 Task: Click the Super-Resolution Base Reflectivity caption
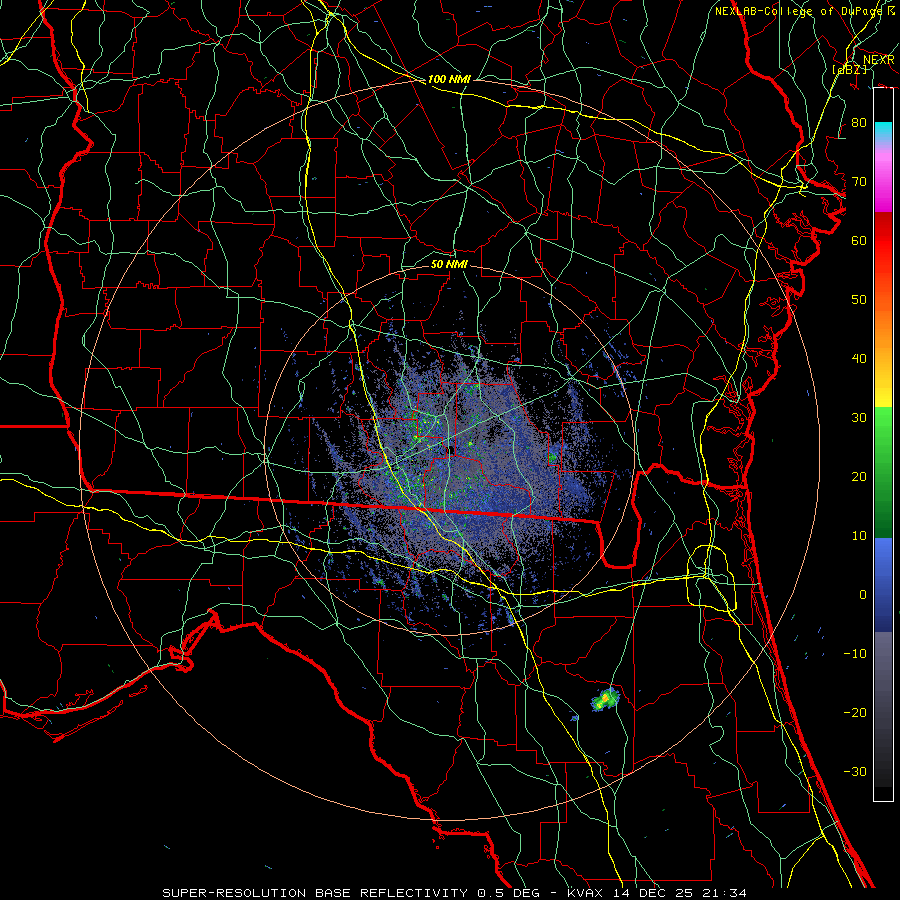454,893
